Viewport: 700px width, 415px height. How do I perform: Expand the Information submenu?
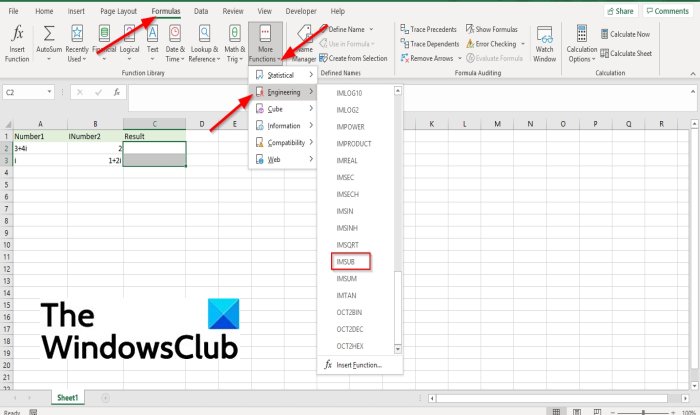point(283,126)
